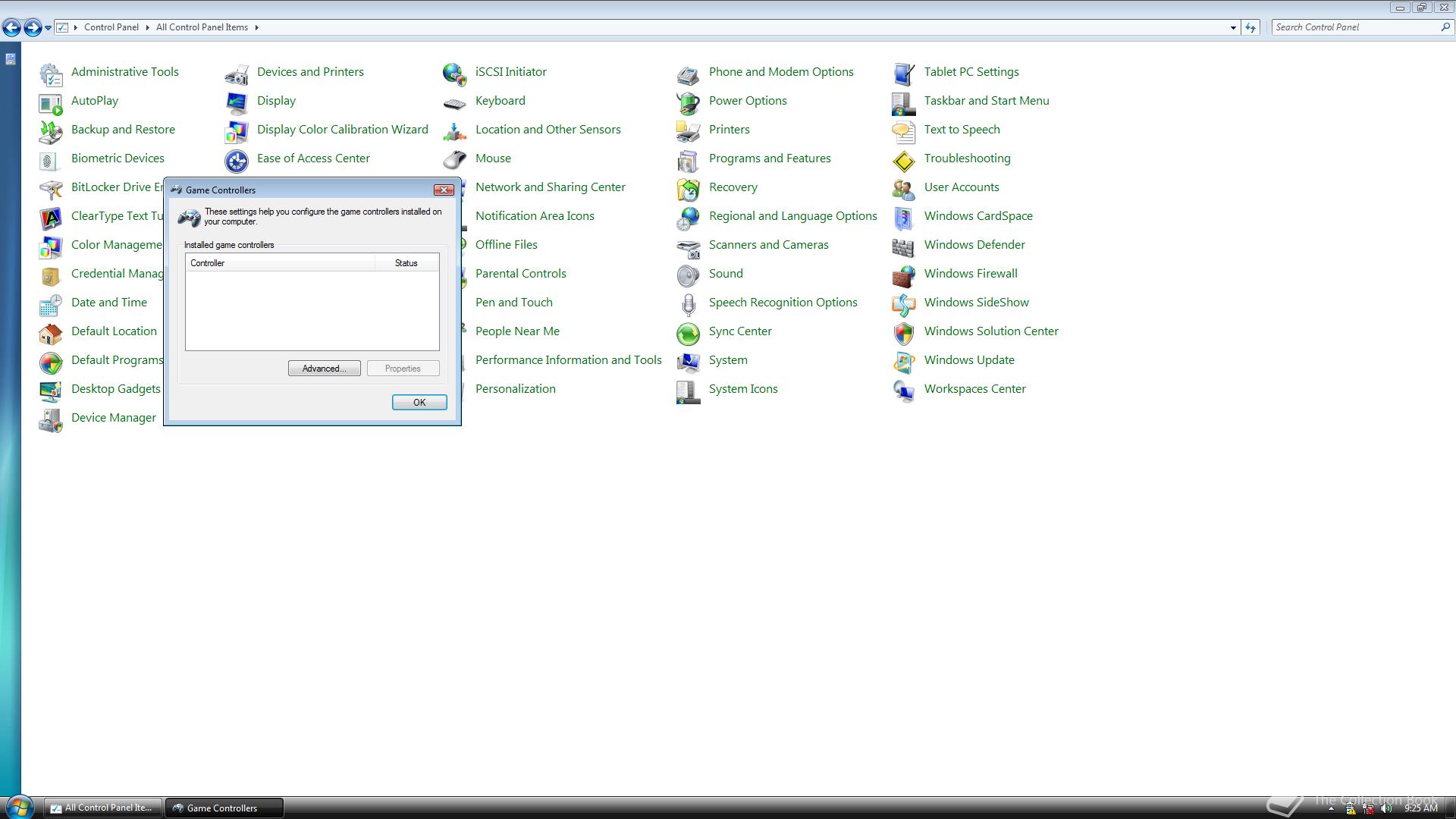Click the Device Manager icon
1456x819 pixels.
point(51,419)
